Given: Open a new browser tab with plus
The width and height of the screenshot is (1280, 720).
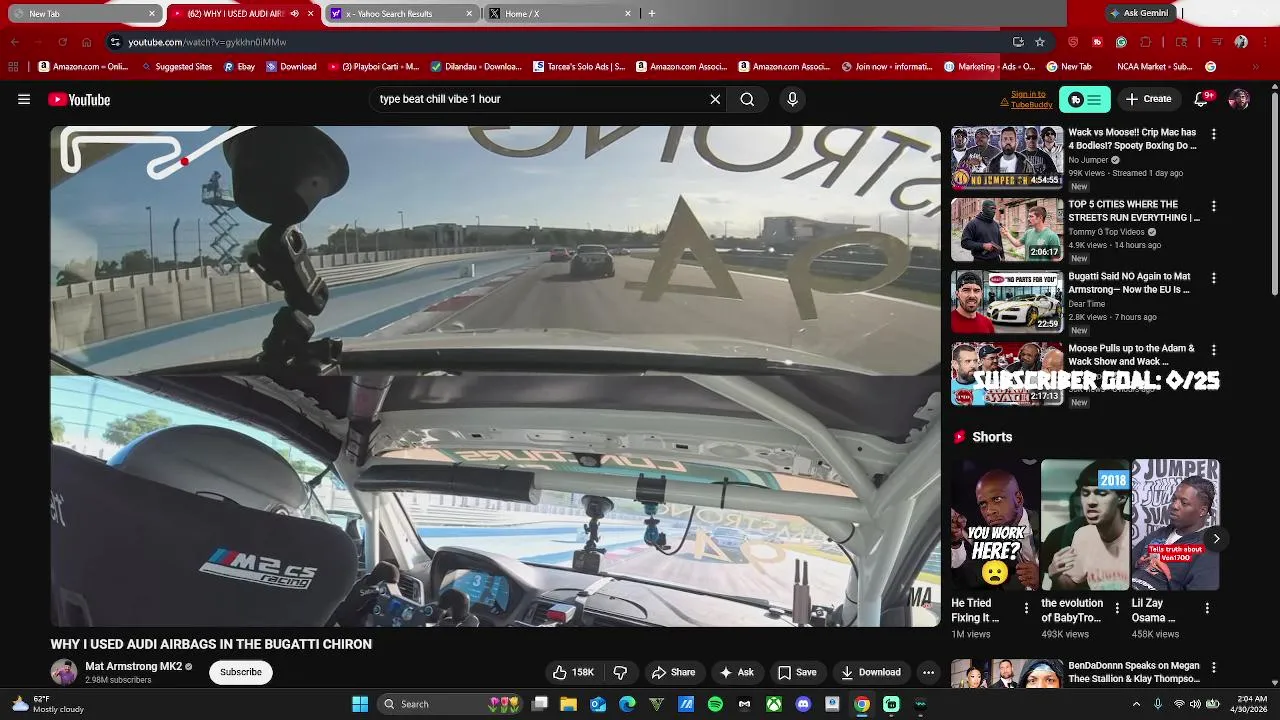Looking at the screenshot, I should tap(652, 14).
